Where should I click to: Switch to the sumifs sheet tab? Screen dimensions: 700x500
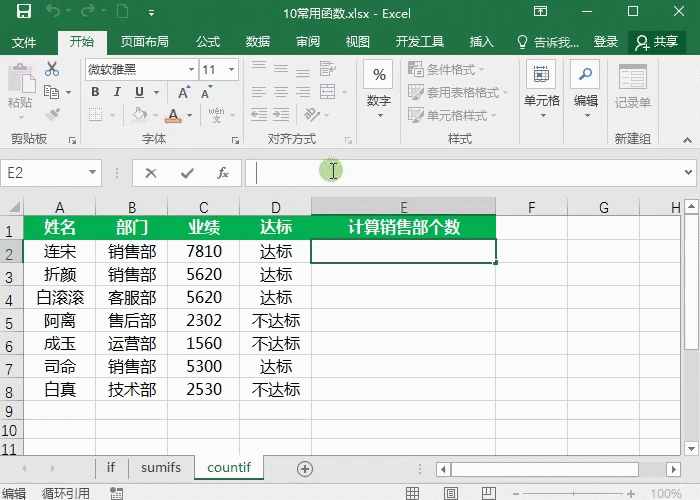pyautogui.click(x=161, y=467)
